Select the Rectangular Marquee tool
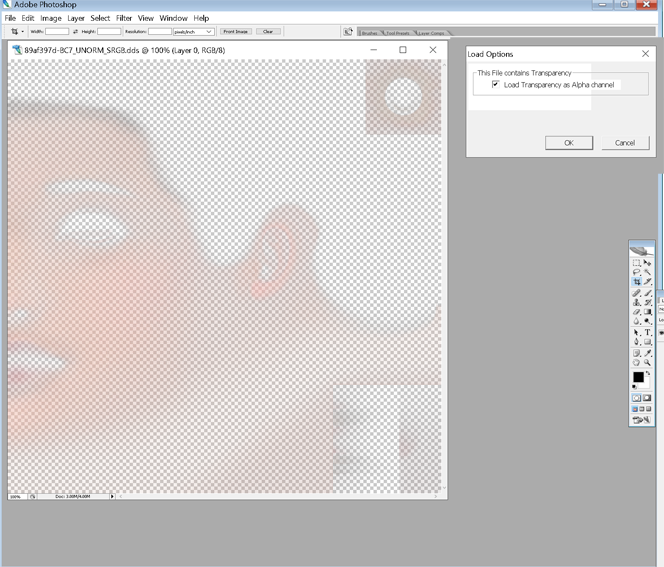The width and height of the screenshot is (664, 567). pos(636,263)
